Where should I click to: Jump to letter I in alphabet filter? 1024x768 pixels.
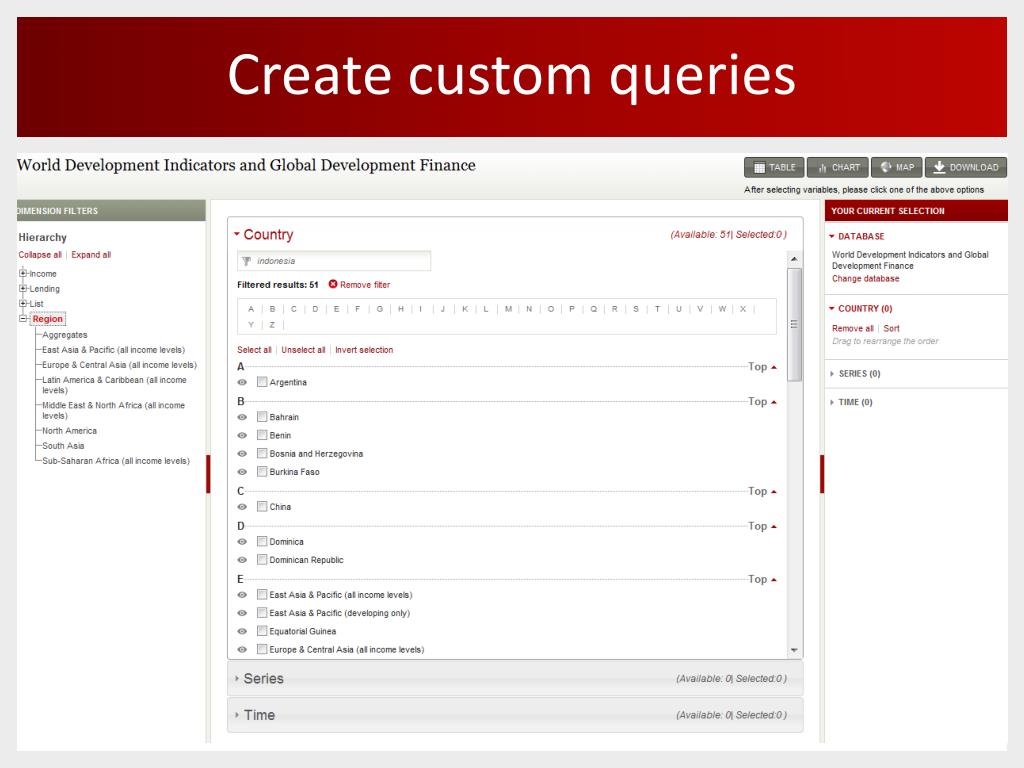pos(421,309)
